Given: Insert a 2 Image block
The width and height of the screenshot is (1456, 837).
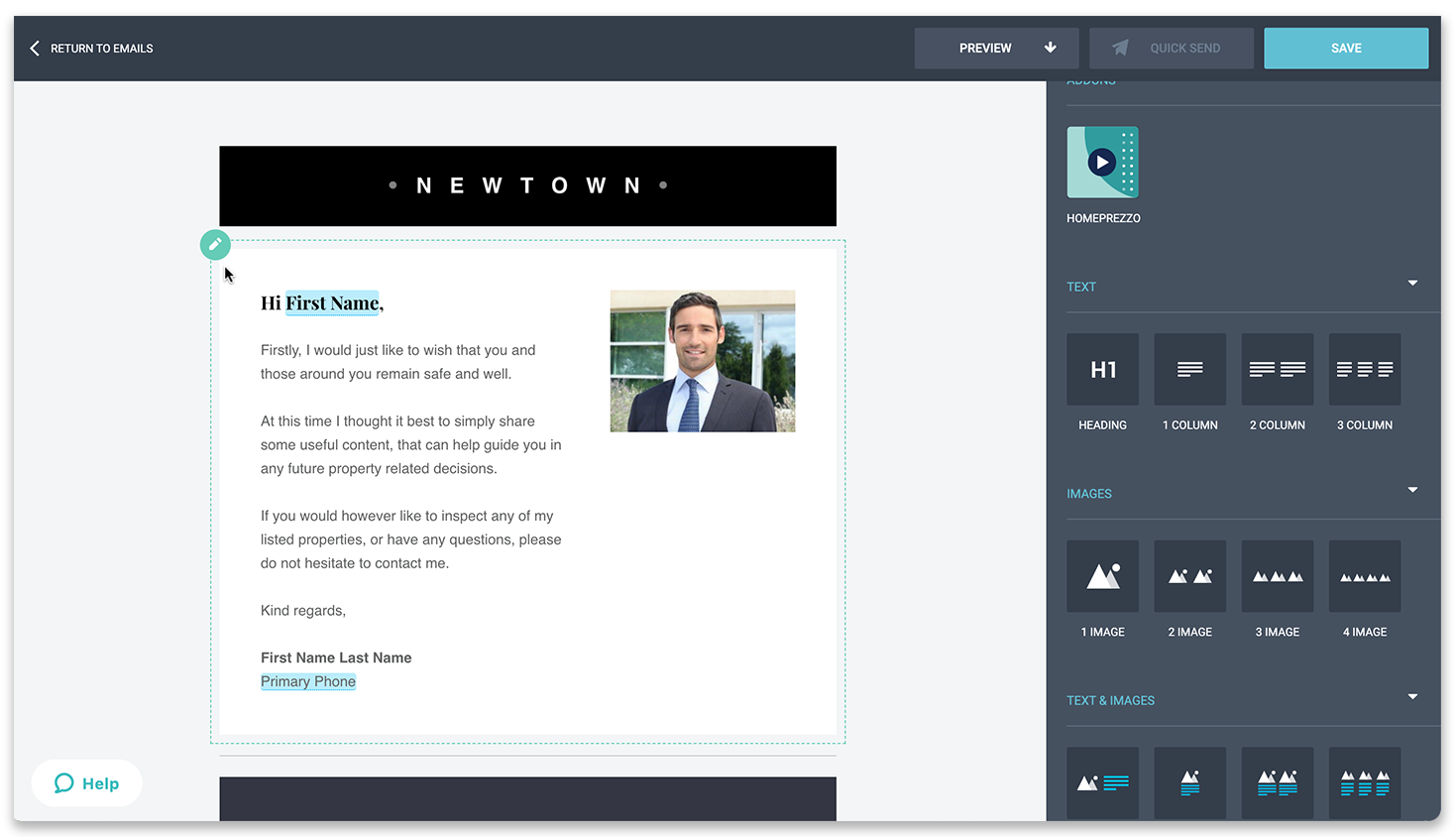Looking at the screenshot, I should (1189, 576).
